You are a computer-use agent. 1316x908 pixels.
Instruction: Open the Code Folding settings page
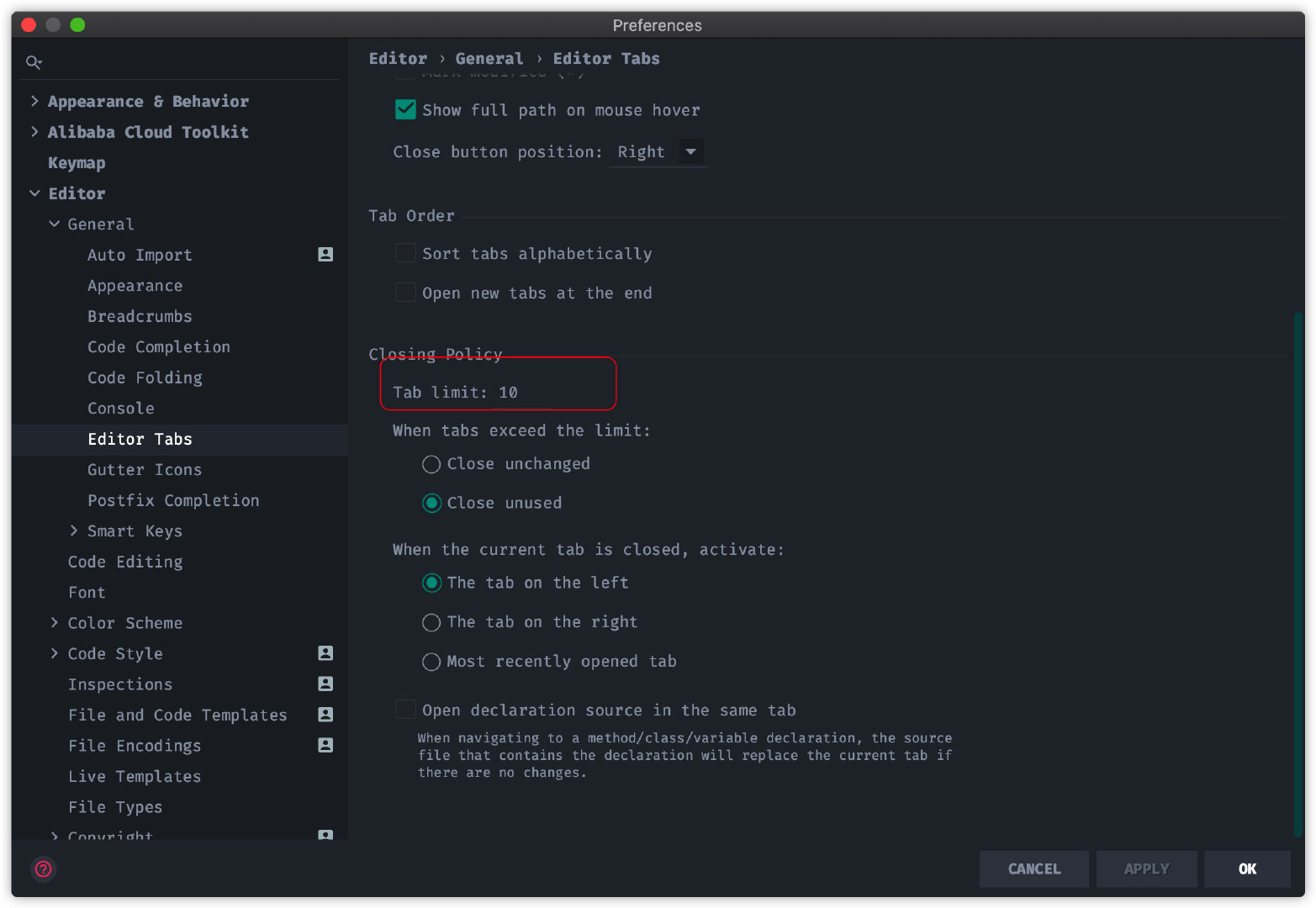pos(145,377)
